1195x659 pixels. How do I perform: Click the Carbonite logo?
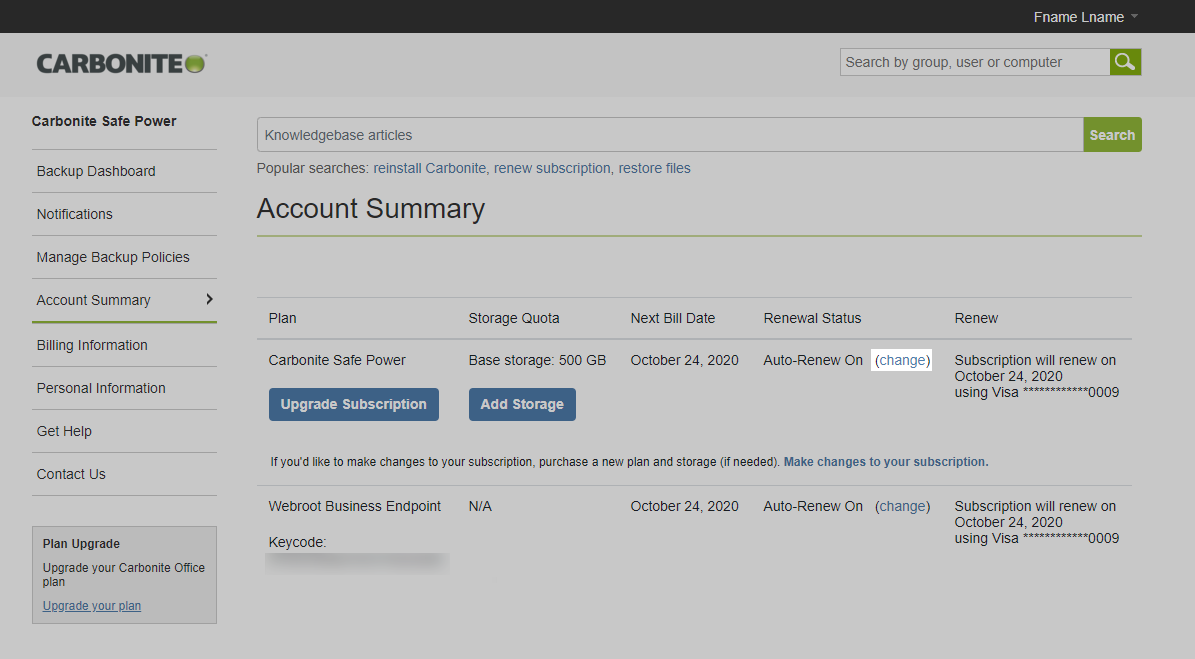[x=121, y=64]
